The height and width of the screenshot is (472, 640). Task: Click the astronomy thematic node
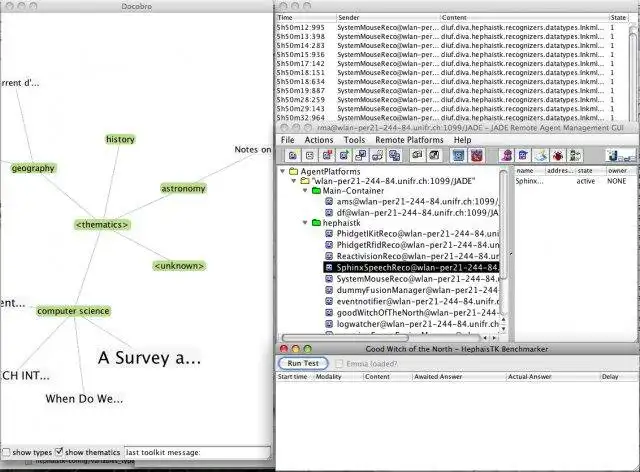[x=183, y=188]
